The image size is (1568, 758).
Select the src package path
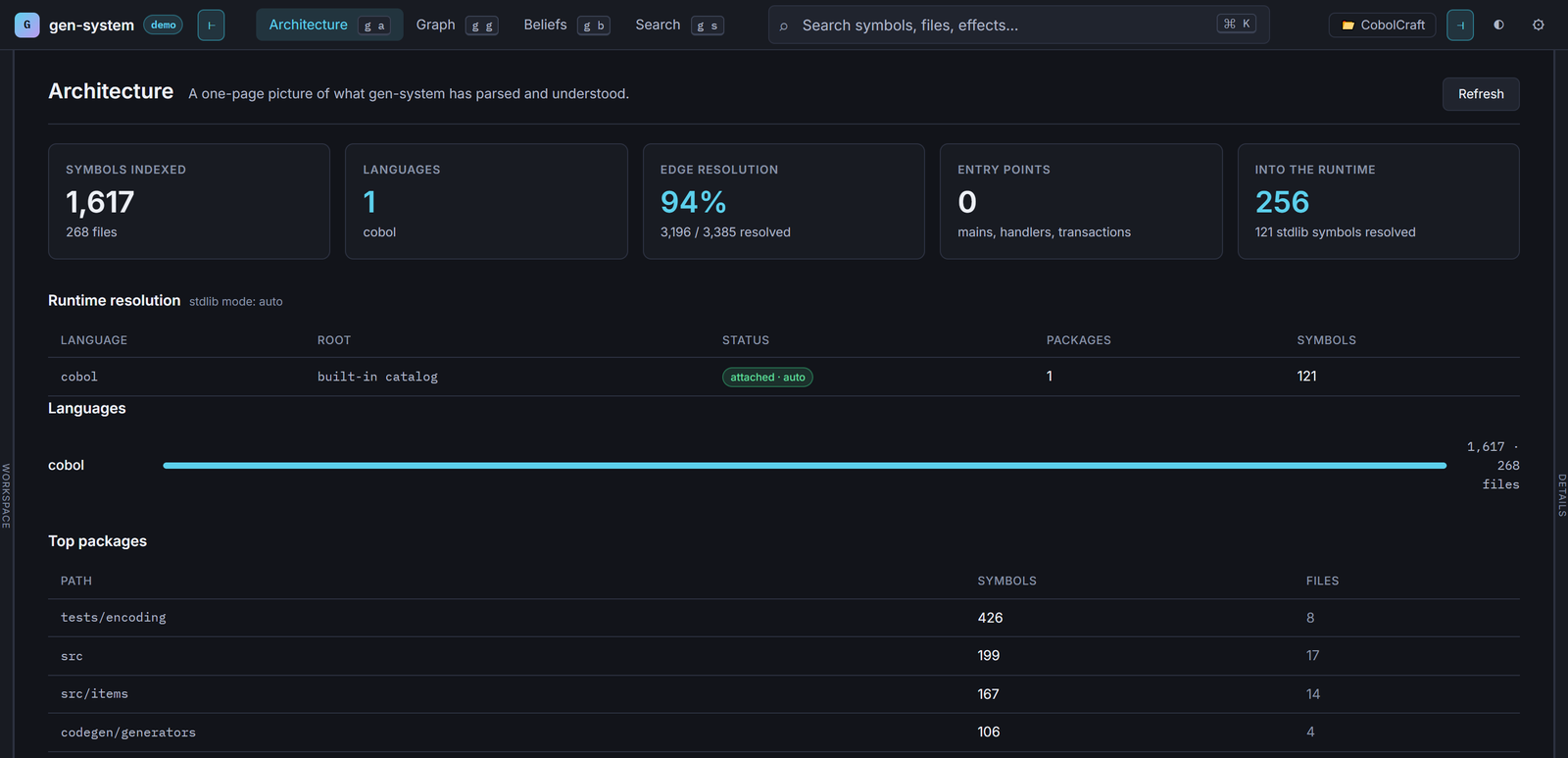click(72, 656)
